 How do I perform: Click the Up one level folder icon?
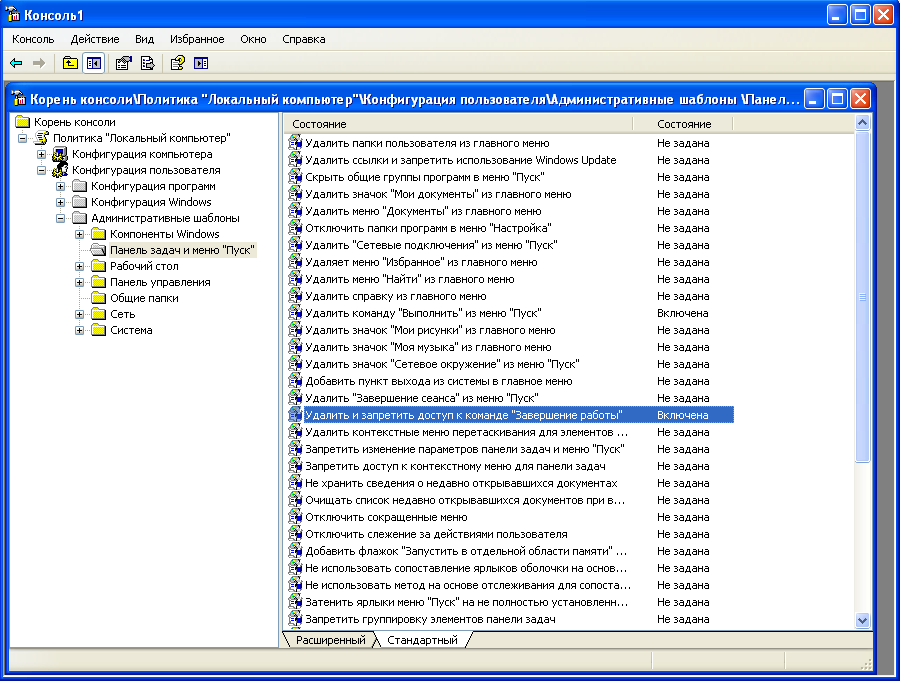point(70,63)
